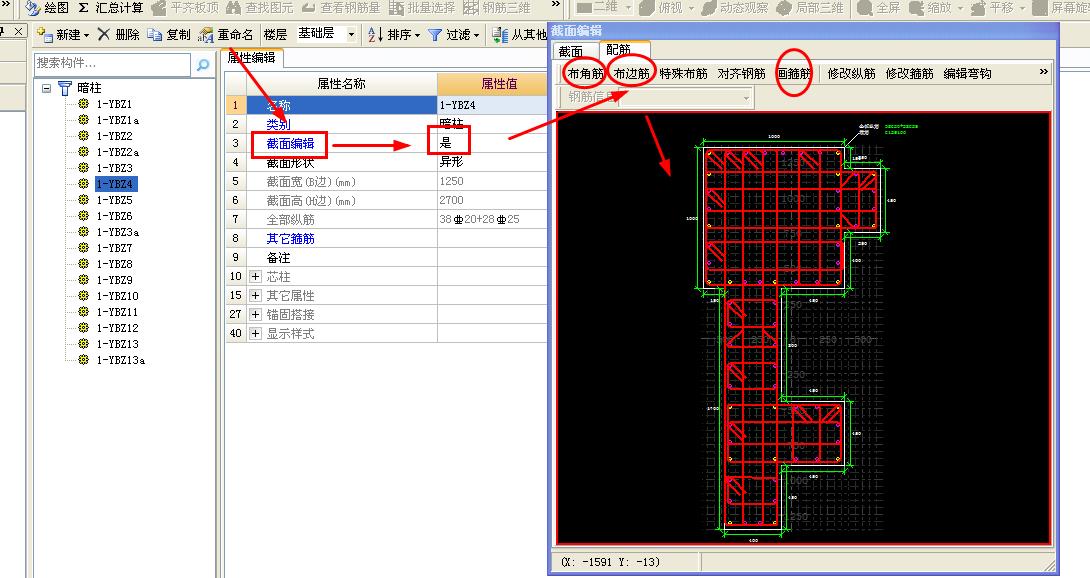Click the 特殊布筋 button
Image resolution: width=1090 pixels, height=578 pixels.
coord(683,73)
